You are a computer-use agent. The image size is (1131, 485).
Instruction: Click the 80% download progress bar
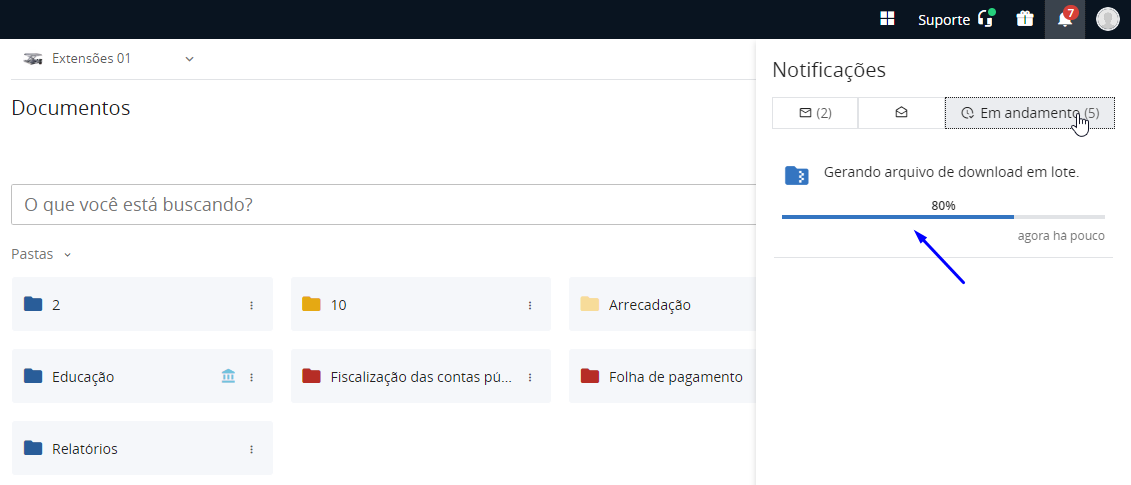pyautogui.click(x=942, y=216)
